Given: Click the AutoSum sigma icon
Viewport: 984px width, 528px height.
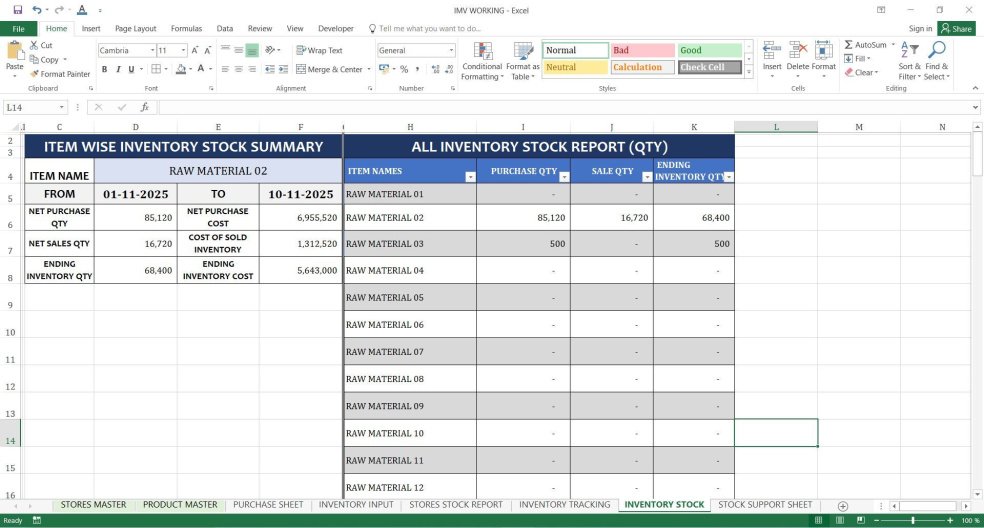Looking at the screenshot, I should 848,45.
